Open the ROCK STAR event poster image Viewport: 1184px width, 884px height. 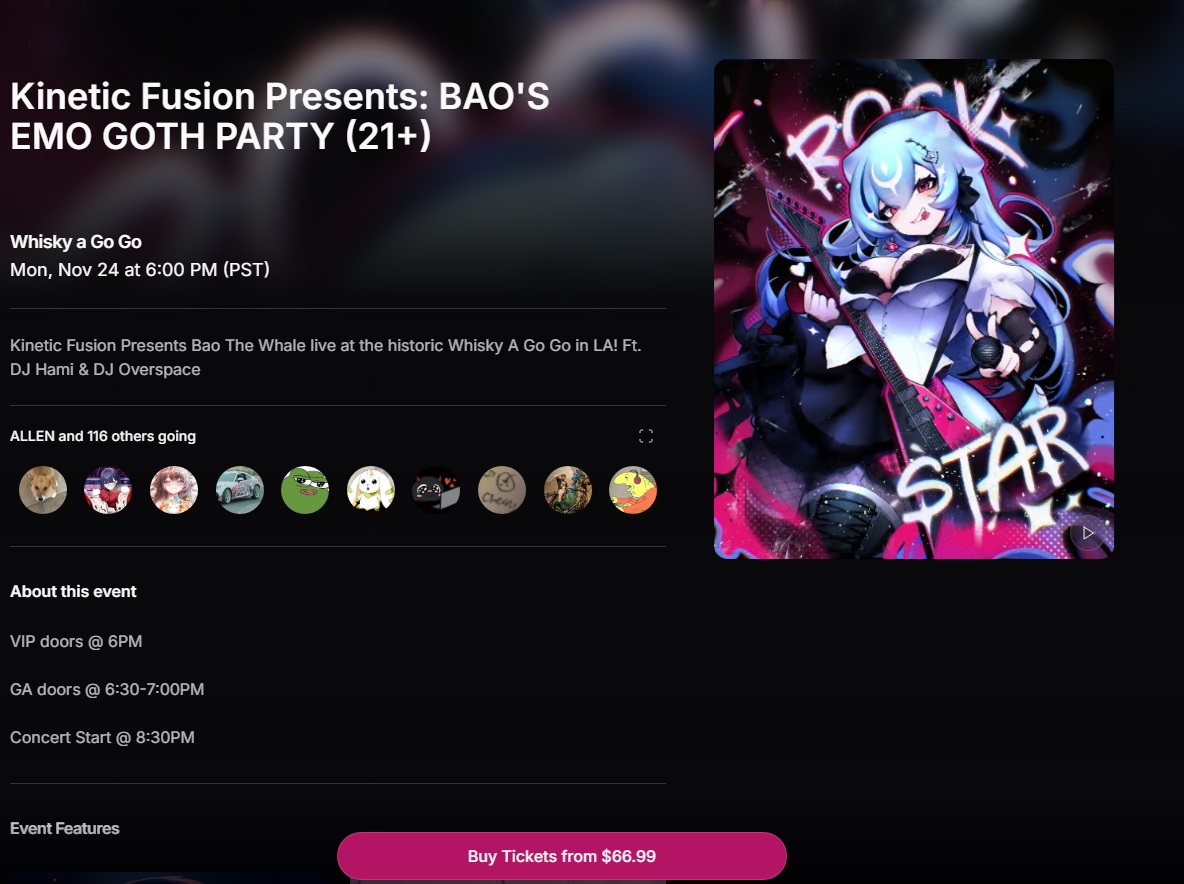click(914, 309)
